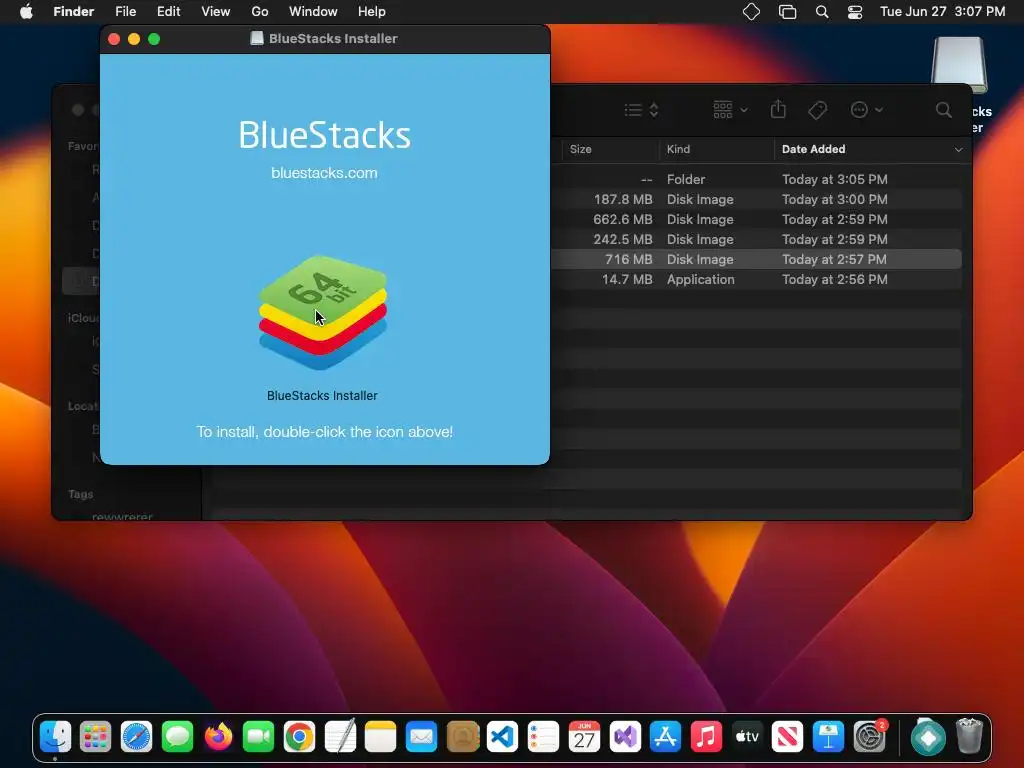
Task: Select the 242.5 MB Disk Image row
Action: click(x=756, y=239)
